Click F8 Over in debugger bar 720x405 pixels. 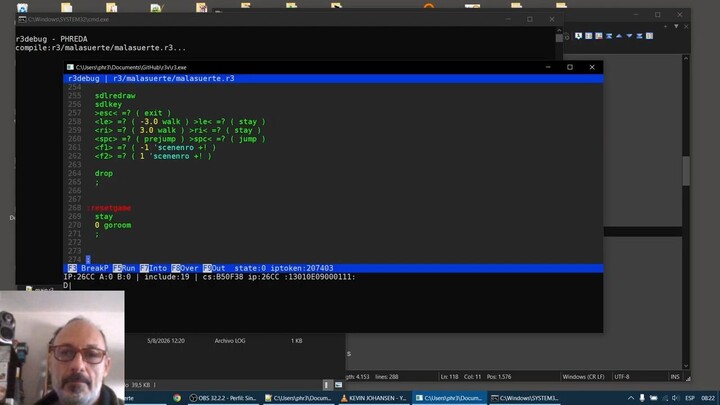coord(185,268)
